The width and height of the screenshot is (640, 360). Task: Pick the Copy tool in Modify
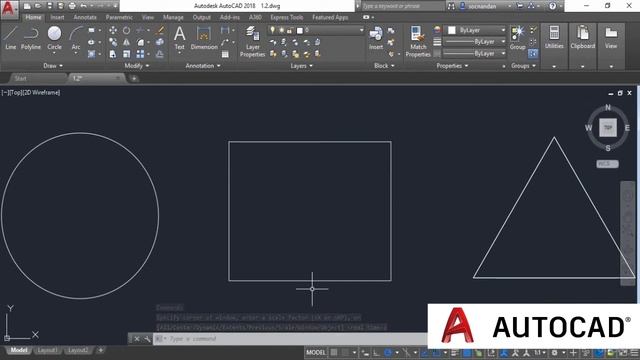113,42
